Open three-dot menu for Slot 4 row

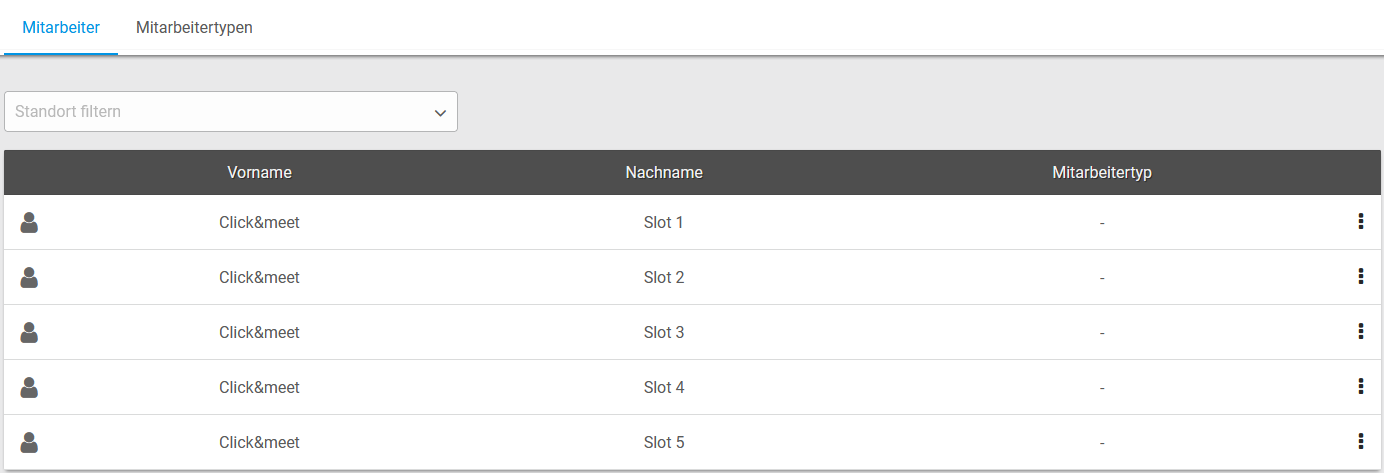[1360, 387]
